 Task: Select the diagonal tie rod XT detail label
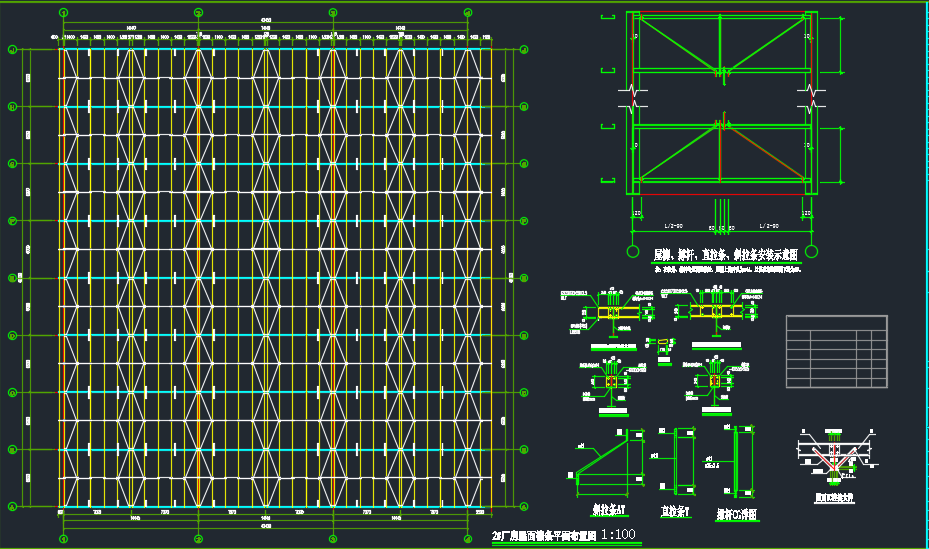click(608, 510)
